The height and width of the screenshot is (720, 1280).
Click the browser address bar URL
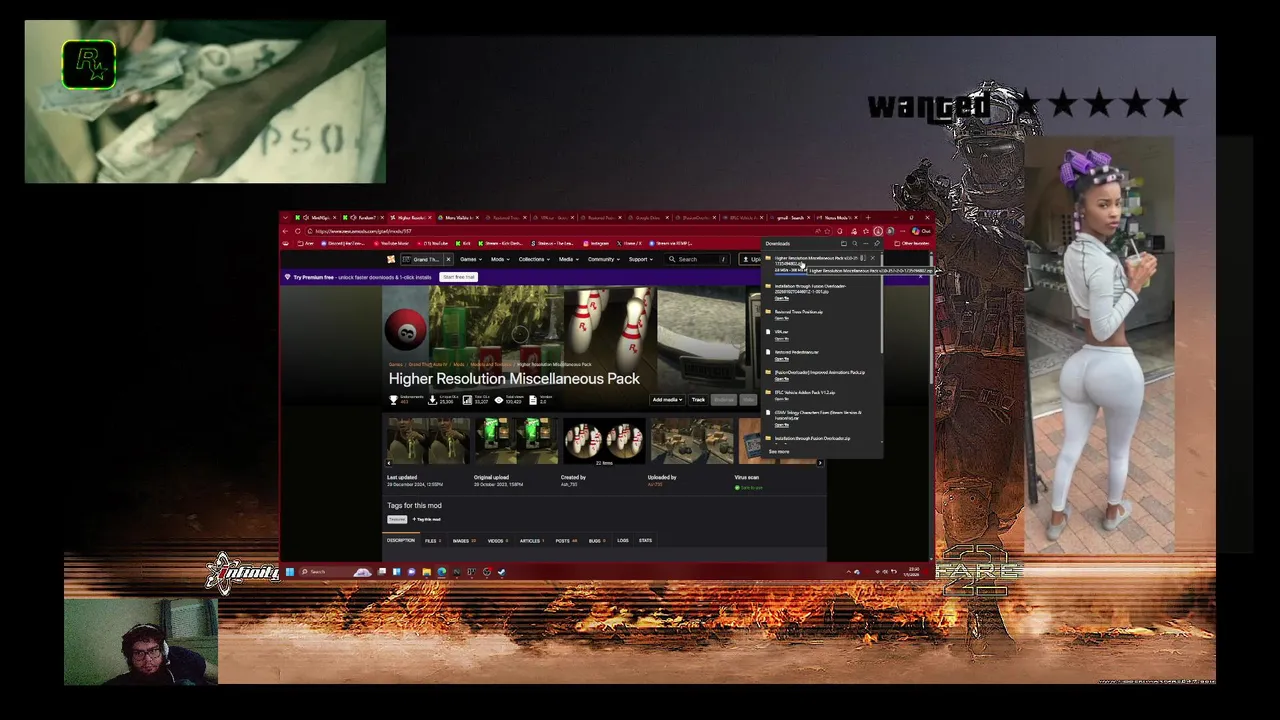tap(363, 231)
